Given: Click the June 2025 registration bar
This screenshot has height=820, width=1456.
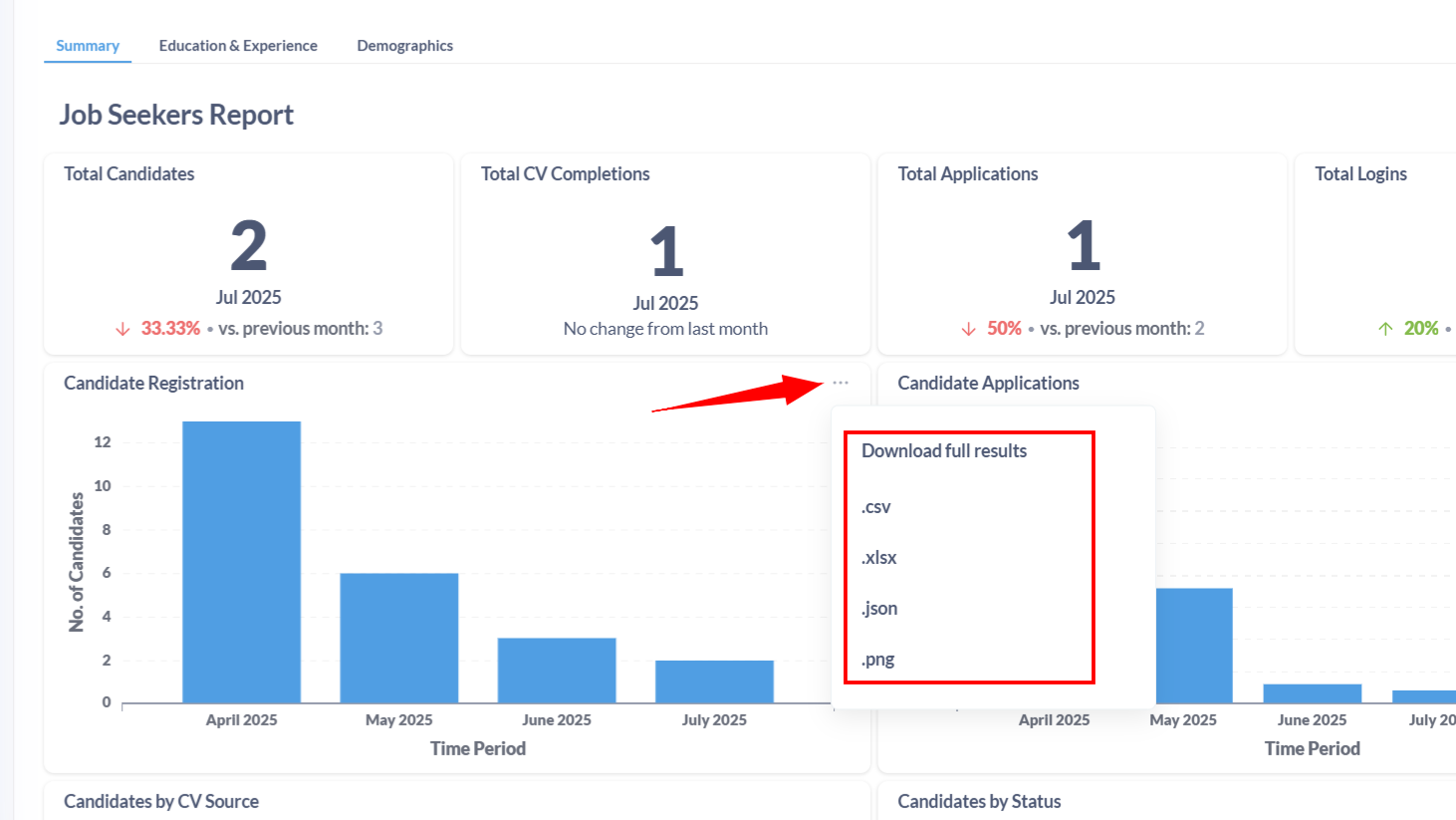Looking at the screenshot, I should (557, 671).
